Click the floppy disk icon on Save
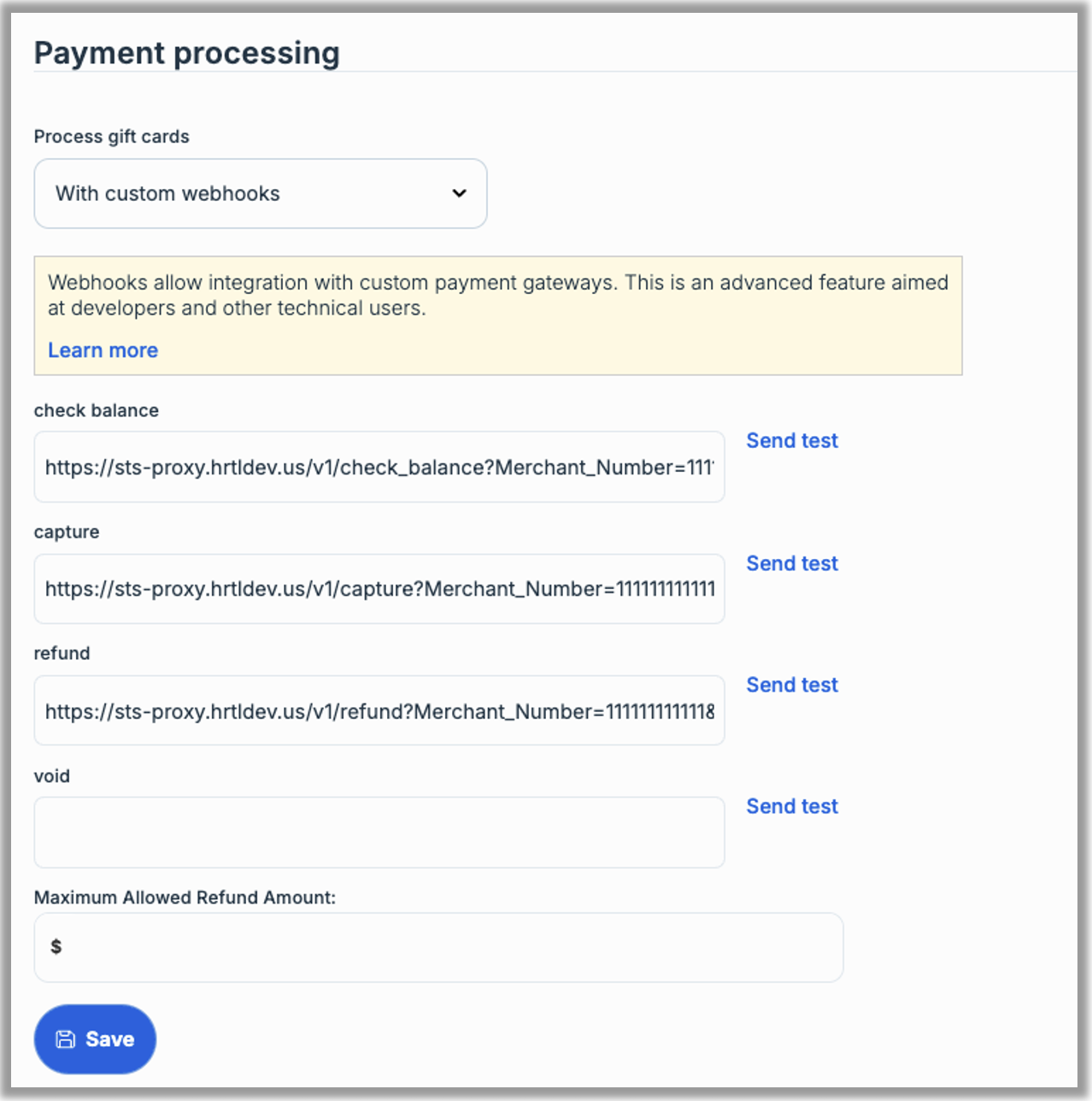Screen dimensions: 1092x1101 (x=65, y=1039)
